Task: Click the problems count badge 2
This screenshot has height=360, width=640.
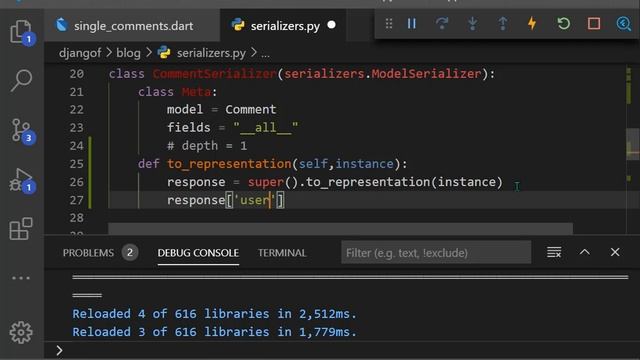Action: click(130, 253)
